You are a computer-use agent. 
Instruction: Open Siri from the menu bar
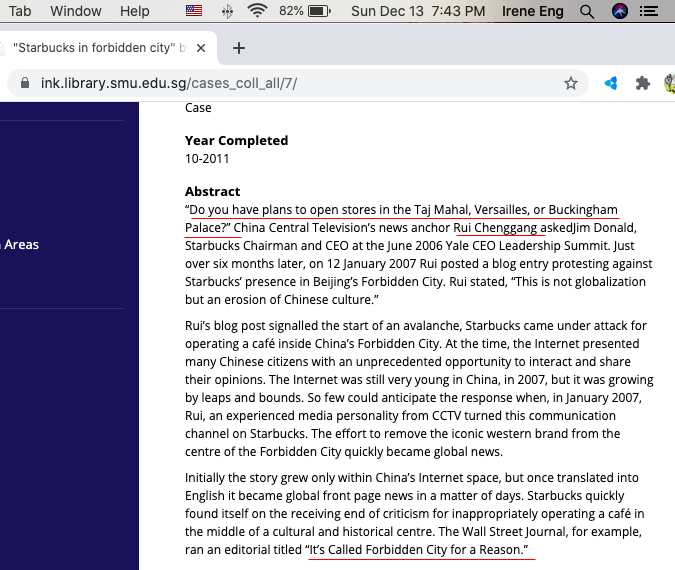point(619,11)
